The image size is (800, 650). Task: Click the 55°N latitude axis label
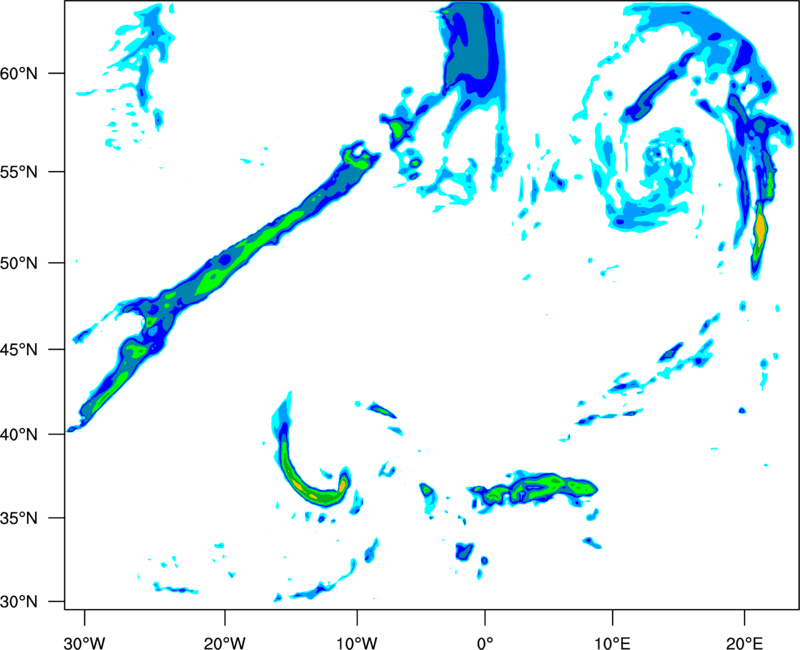tap(19, 172)
